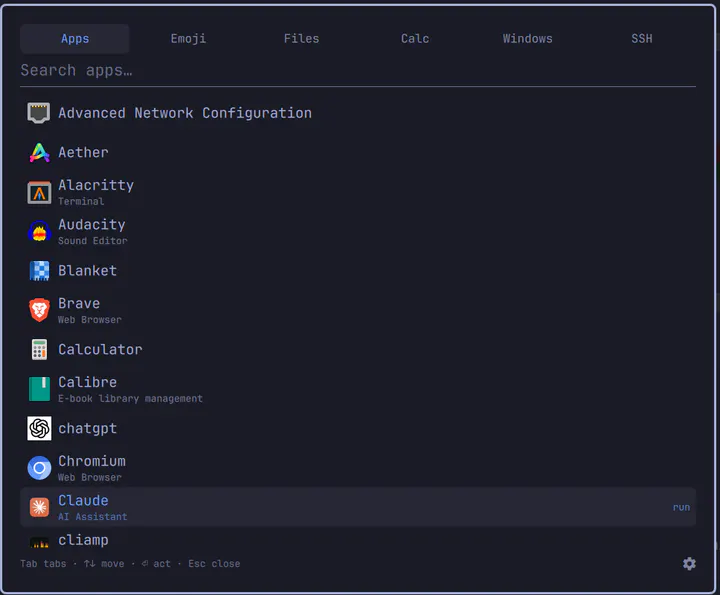Click the Chromium browser icon
This screenshot has height=595, width=720.
39,468
